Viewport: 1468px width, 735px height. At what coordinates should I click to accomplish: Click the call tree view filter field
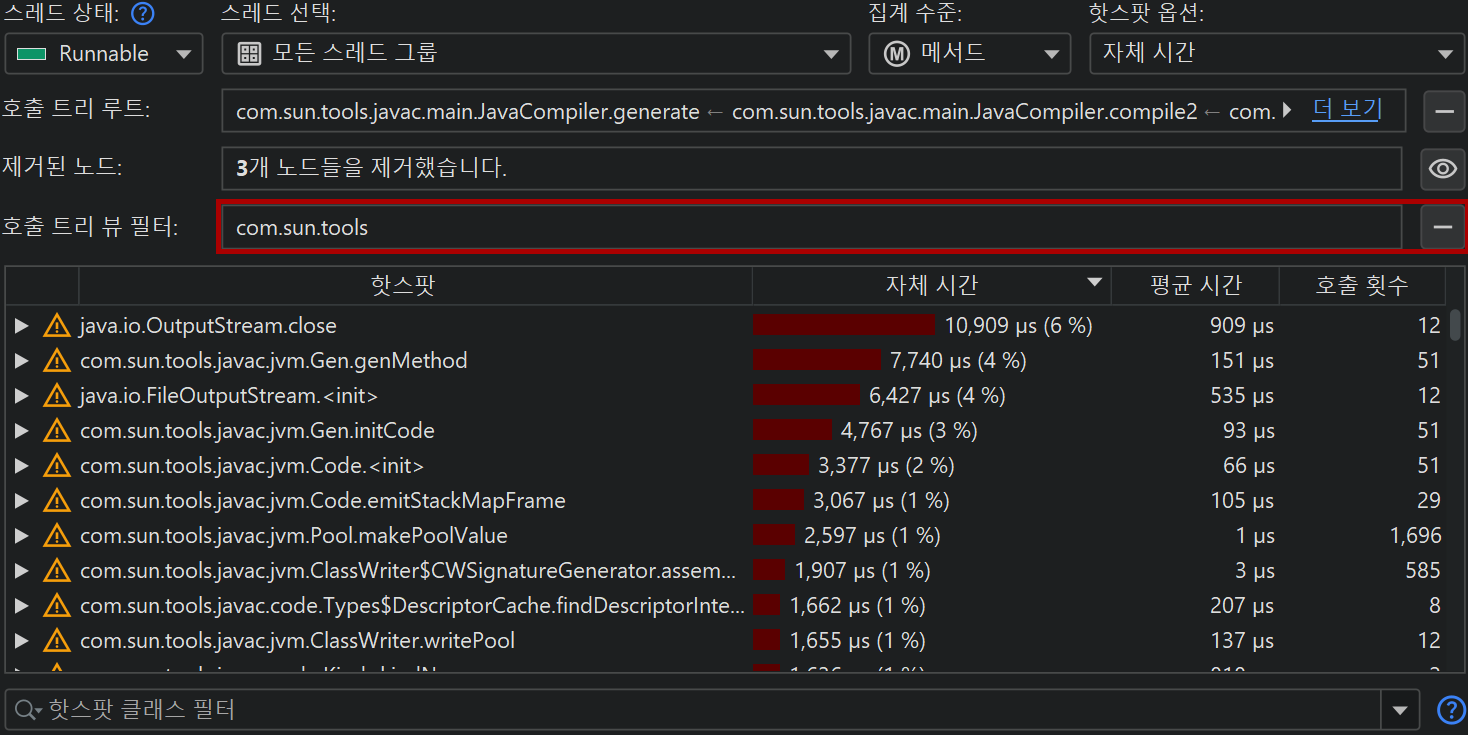pyautogui.click(x=811, y=227)
